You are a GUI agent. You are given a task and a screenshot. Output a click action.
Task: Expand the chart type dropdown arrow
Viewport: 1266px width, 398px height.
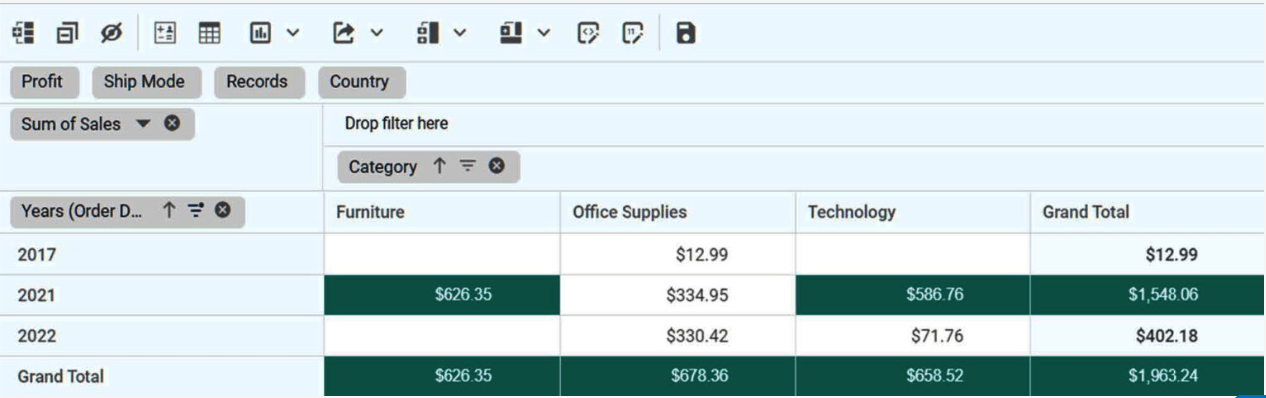(293, 33)
